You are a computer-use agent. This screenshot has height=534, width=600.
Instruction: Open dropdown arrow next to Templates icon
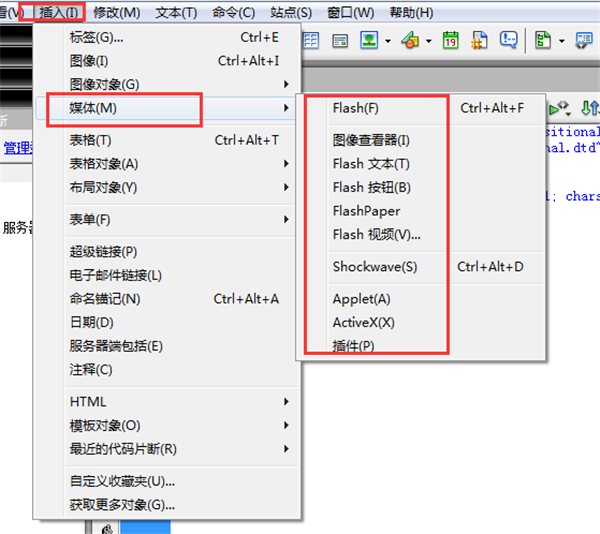coord(562,42)
